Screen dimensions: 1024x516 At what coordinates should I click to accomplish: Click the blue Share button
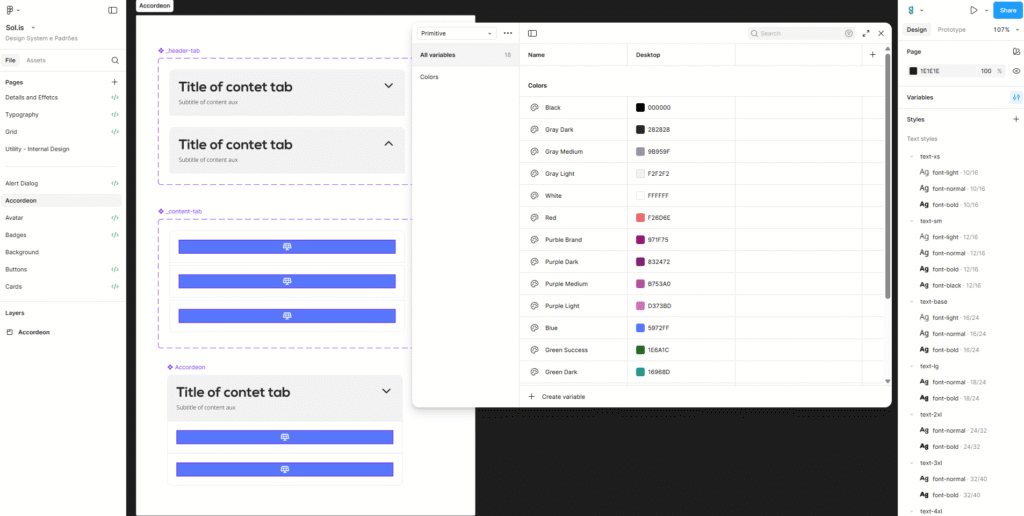(x=1006, y=10)
